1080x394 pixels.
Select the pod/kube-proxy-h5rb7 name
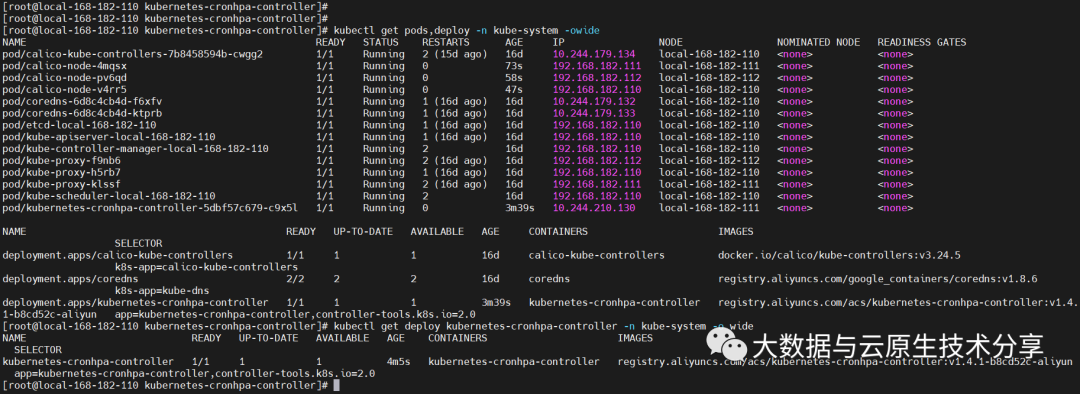click(62, 172)
